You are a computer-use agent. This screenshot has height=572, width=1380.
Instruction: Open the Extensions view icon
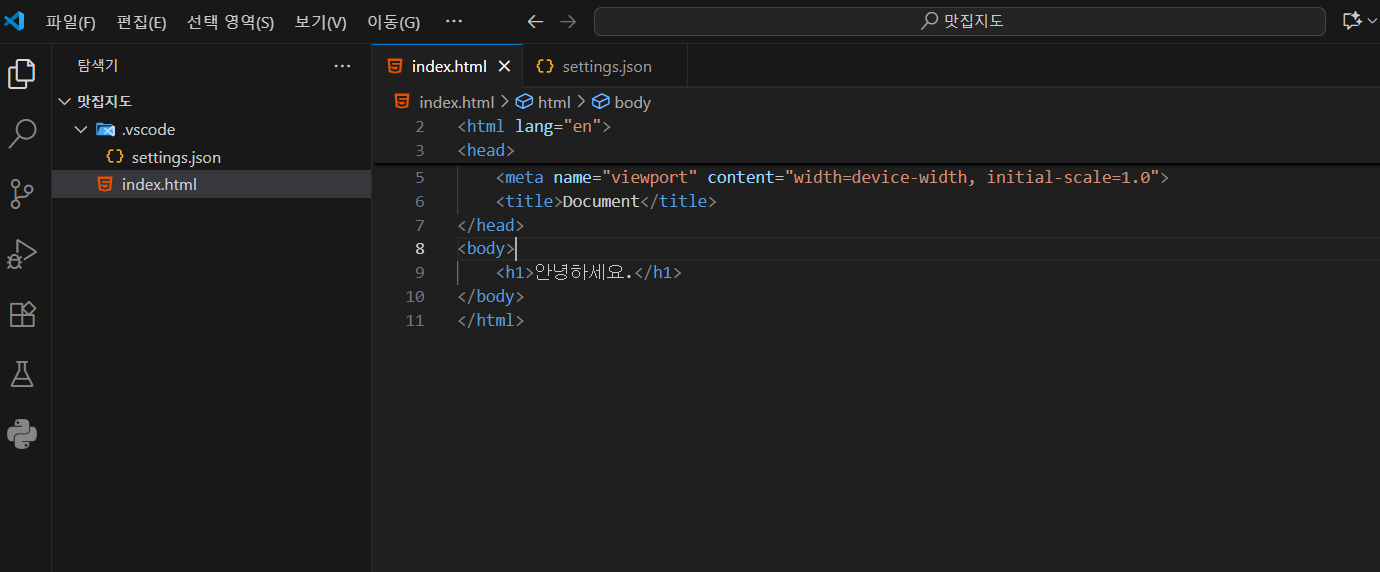tap(22, 314)
